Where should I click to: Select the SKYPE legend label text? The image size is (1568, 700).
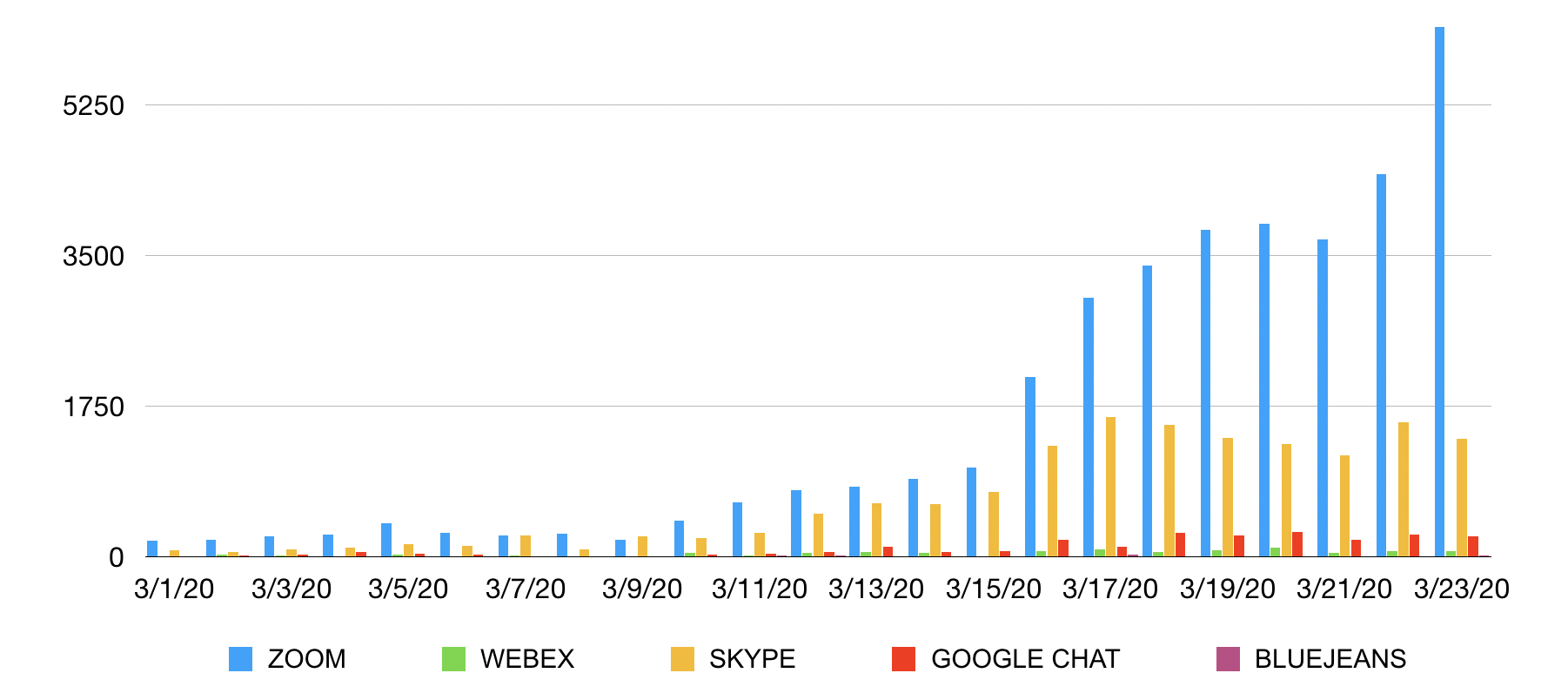point(752,659)
